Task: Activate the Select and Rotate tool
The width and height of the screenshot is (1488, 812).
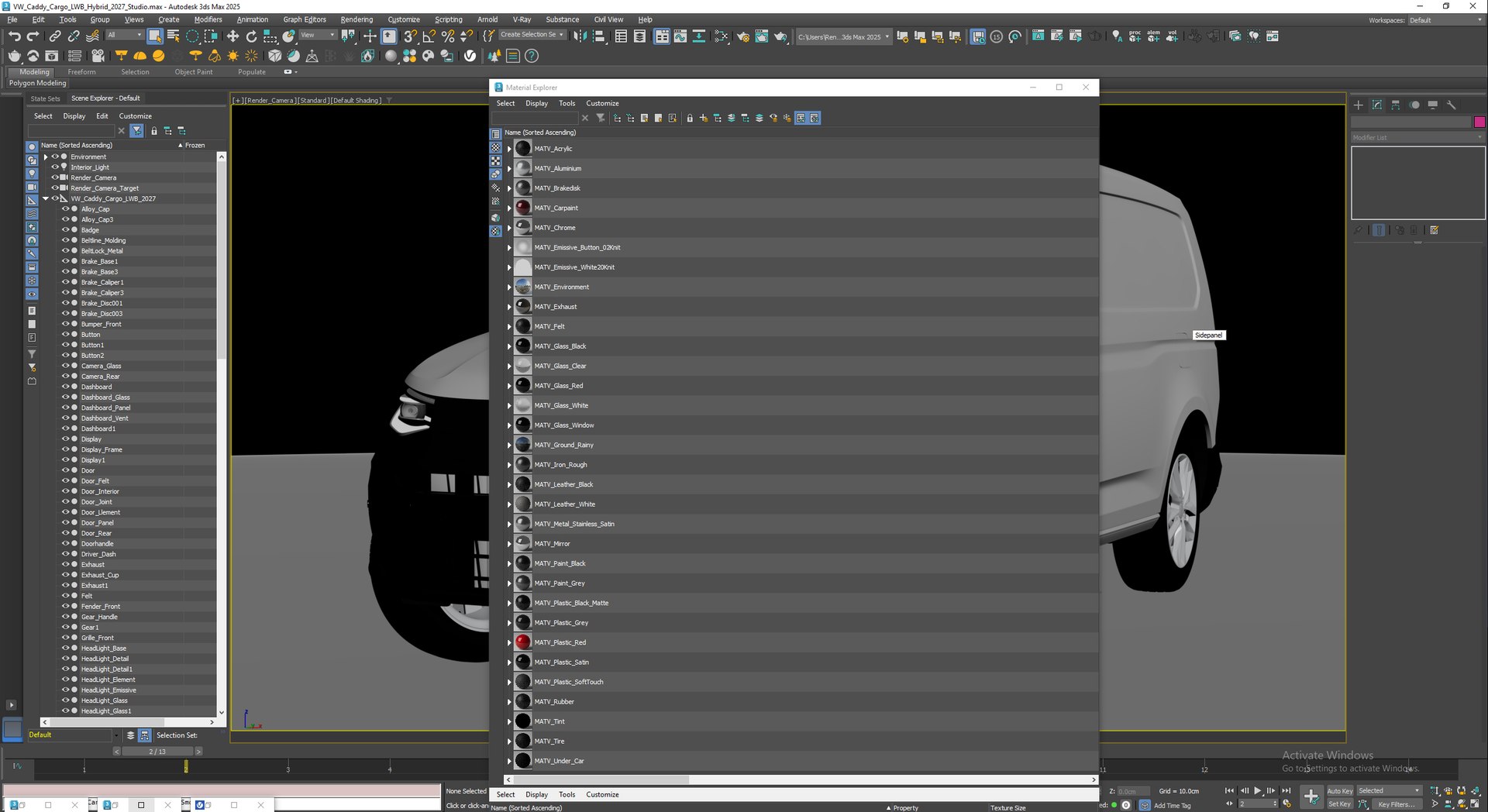Action: (x=251, y=36)
